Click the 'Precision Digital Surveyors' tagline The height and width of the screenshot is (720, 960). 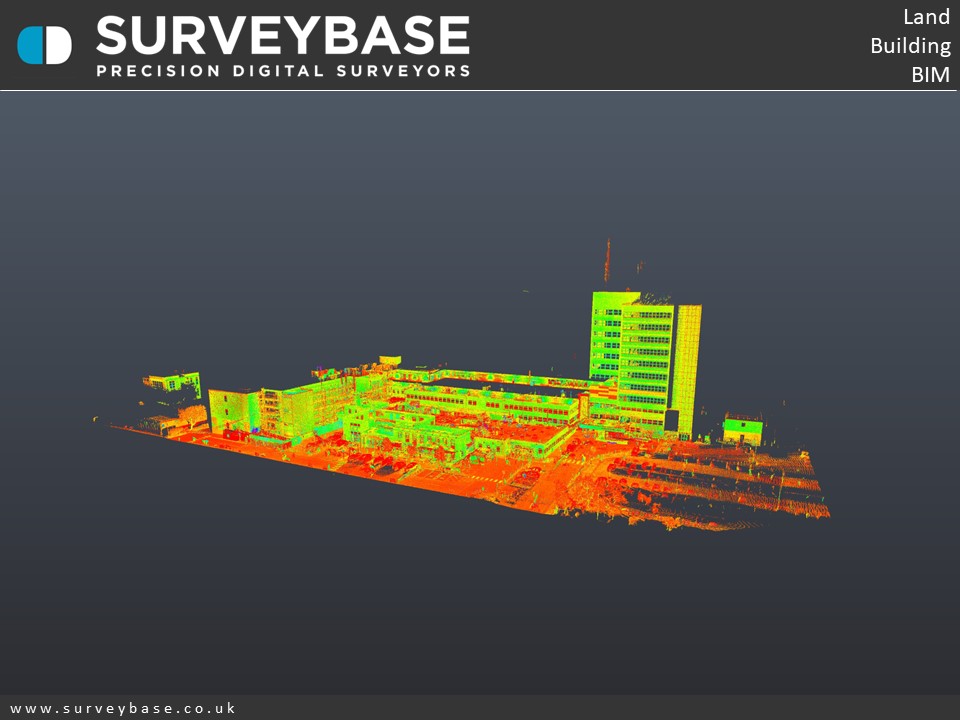click(283, 70)
